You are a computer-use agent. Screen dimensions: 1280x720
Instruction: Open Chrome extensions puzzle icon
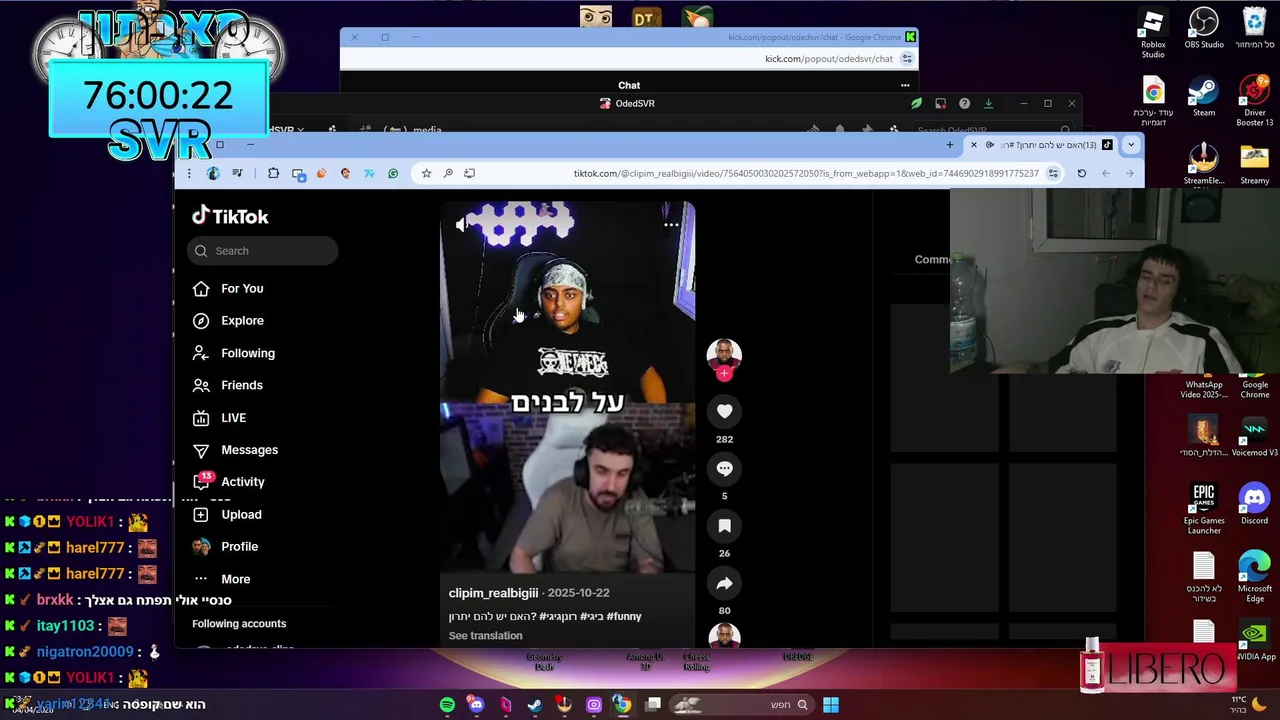click(x=273, y=173)
